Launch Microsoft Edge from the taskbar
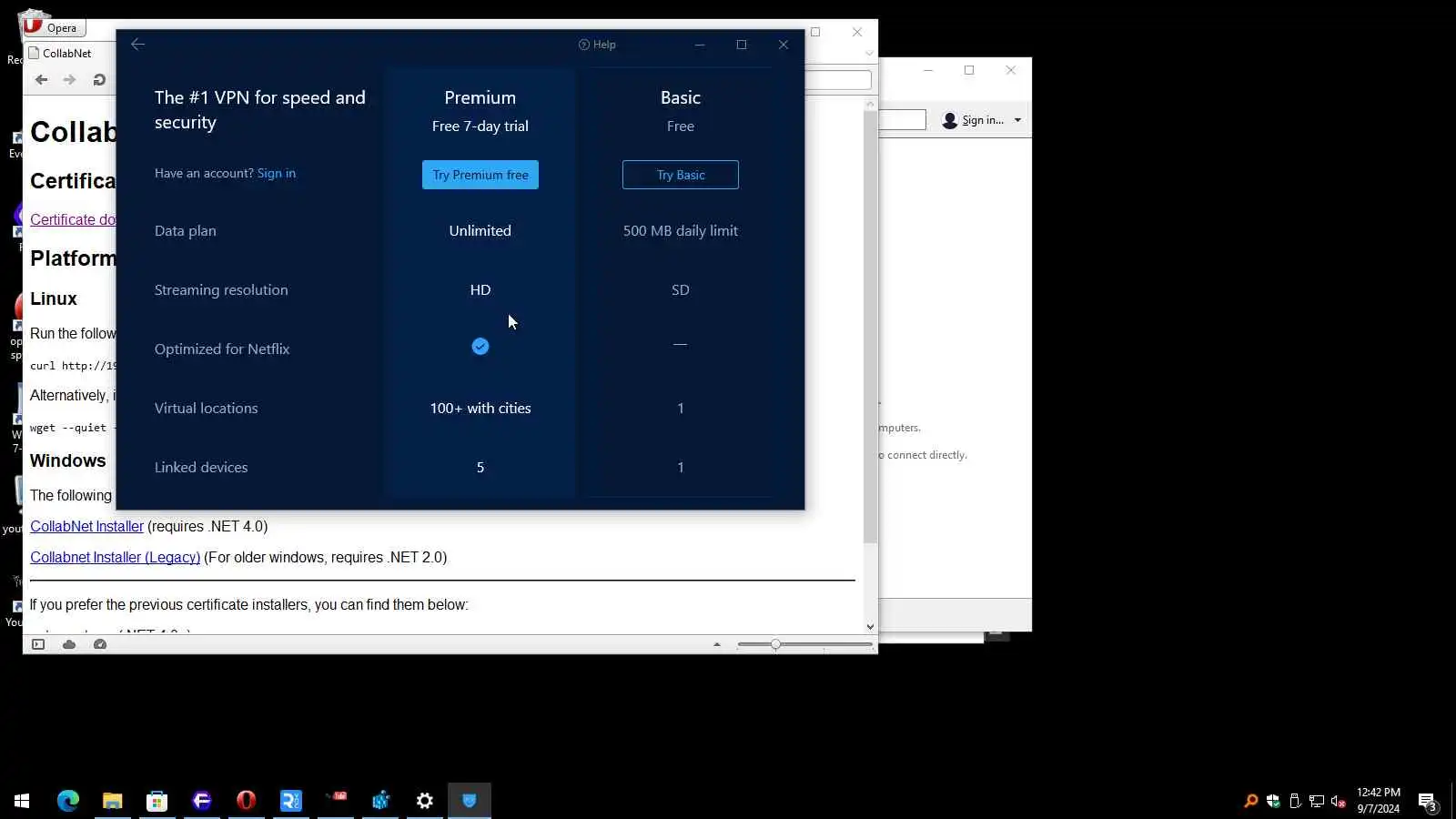The width and height of the screenshot is (1456, 819). coord(68,801)
